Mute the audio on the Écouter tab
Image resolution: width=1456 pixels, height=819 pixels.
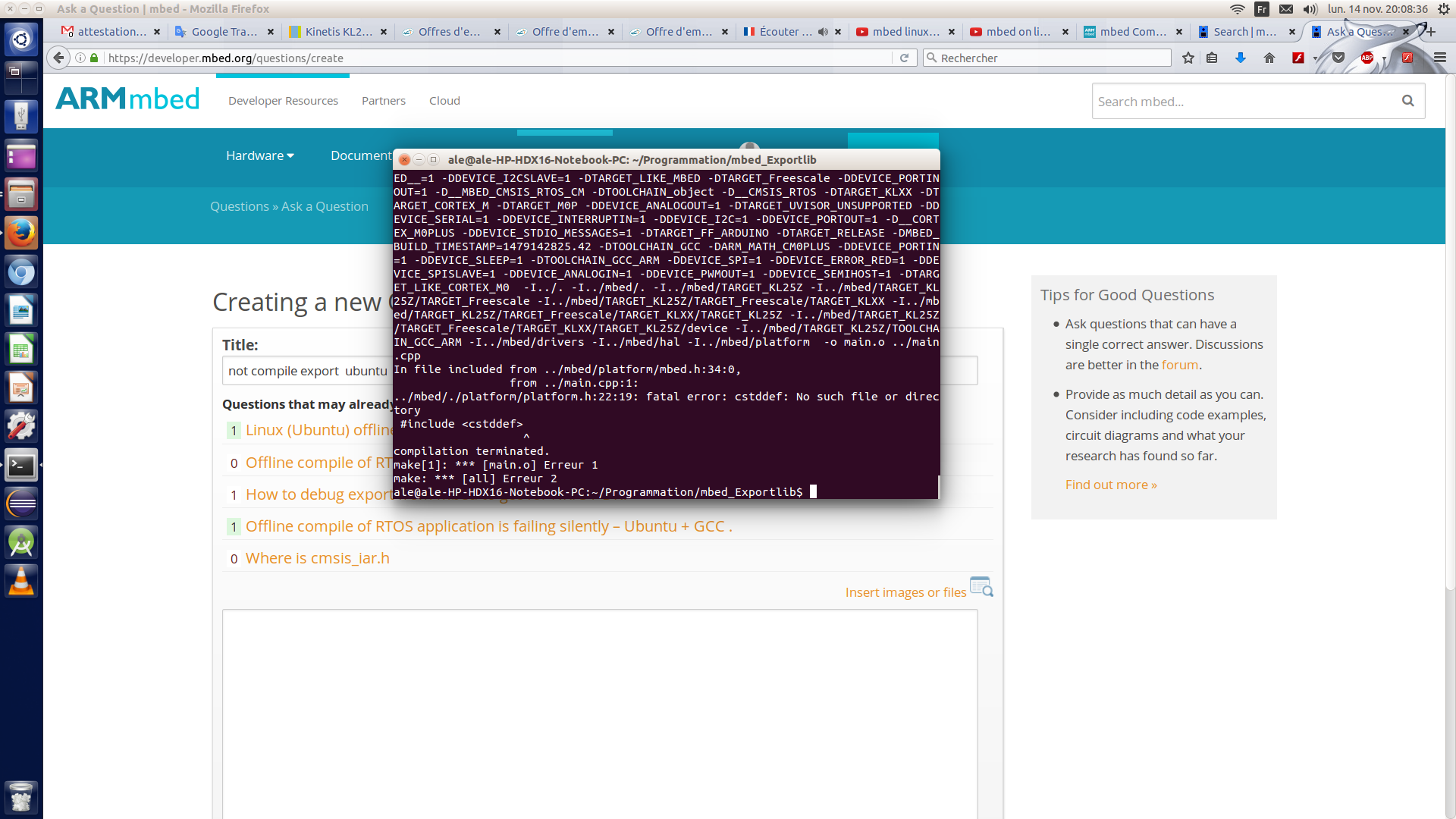(823, 32)
